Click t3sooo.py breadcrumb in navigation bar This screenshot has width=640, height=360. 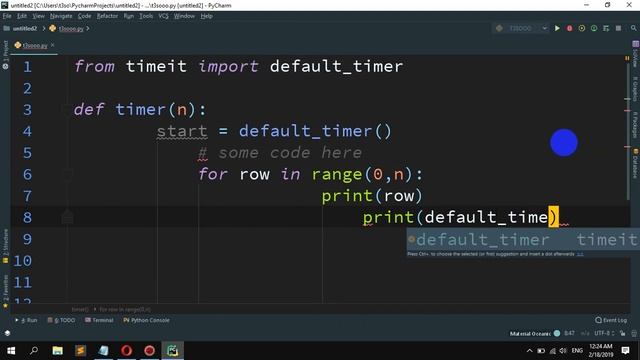67,29
